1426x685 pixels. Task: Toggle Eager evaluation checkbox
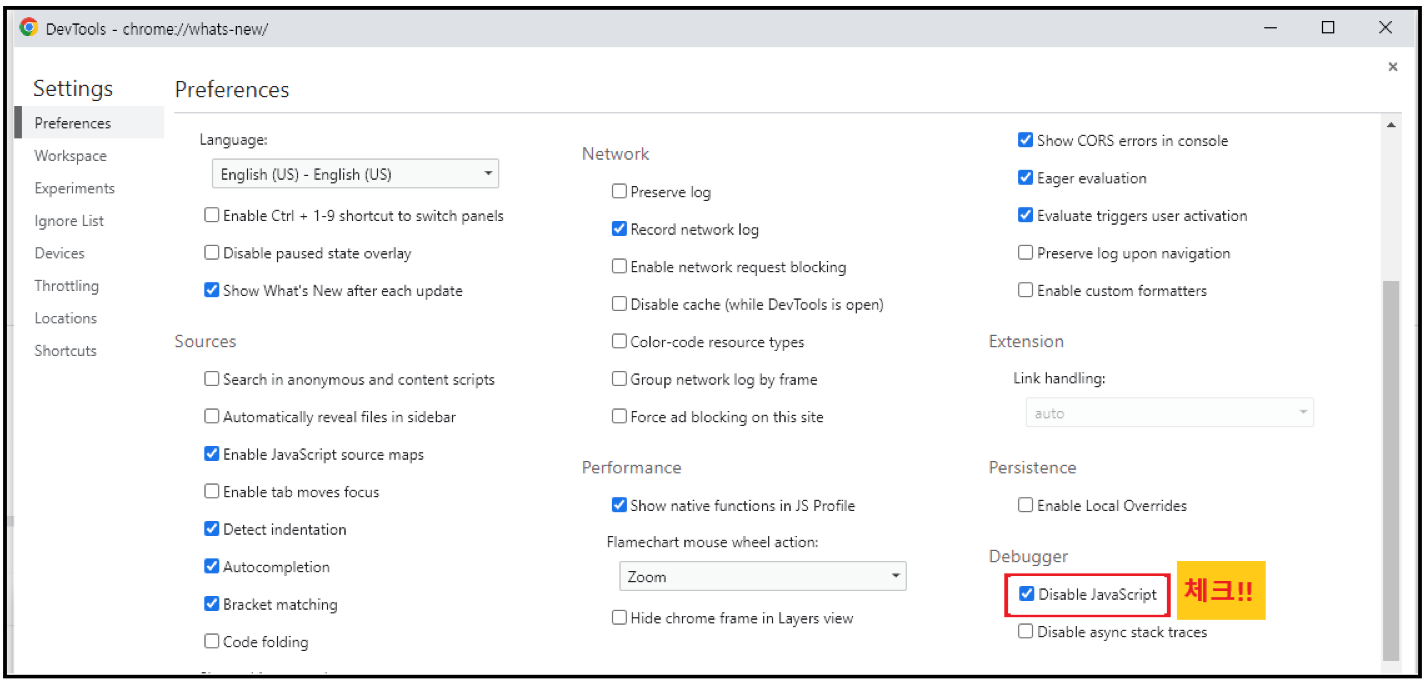[x=1025, y=178]
